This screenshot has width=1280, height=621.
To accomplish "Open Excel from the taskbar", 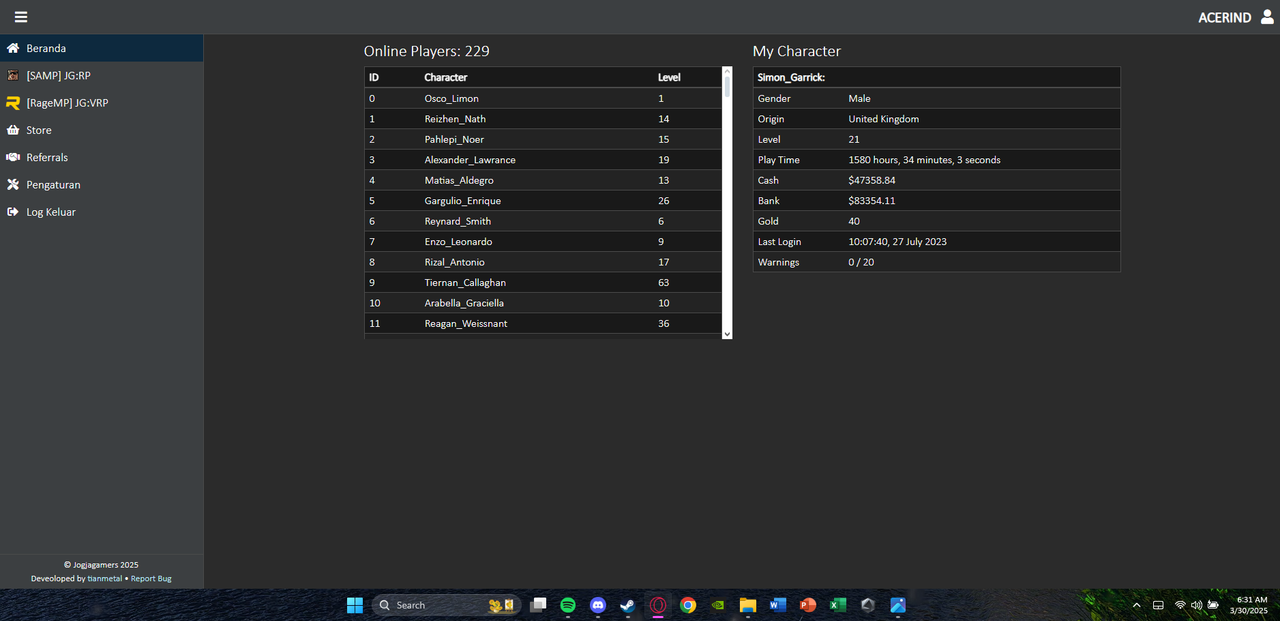I will 838,605.
